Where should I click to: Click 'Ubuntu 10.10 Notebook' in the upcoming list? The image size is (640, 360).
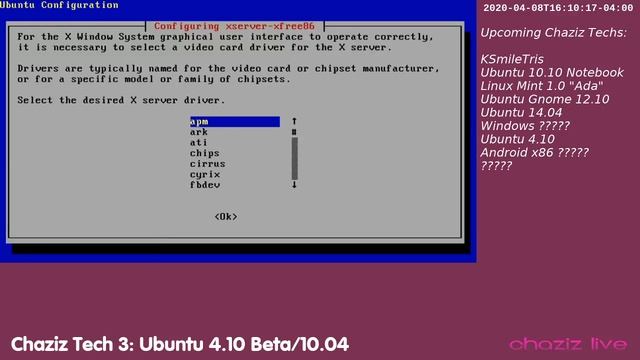pos(551,73)
